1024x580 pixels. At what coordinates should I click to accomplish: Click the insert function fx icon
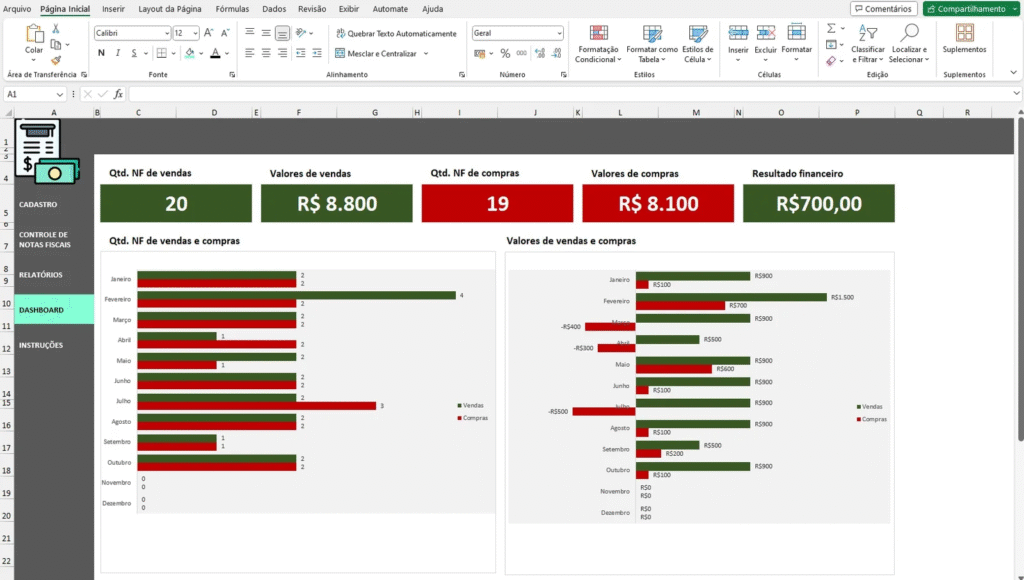tap(118, 94)
